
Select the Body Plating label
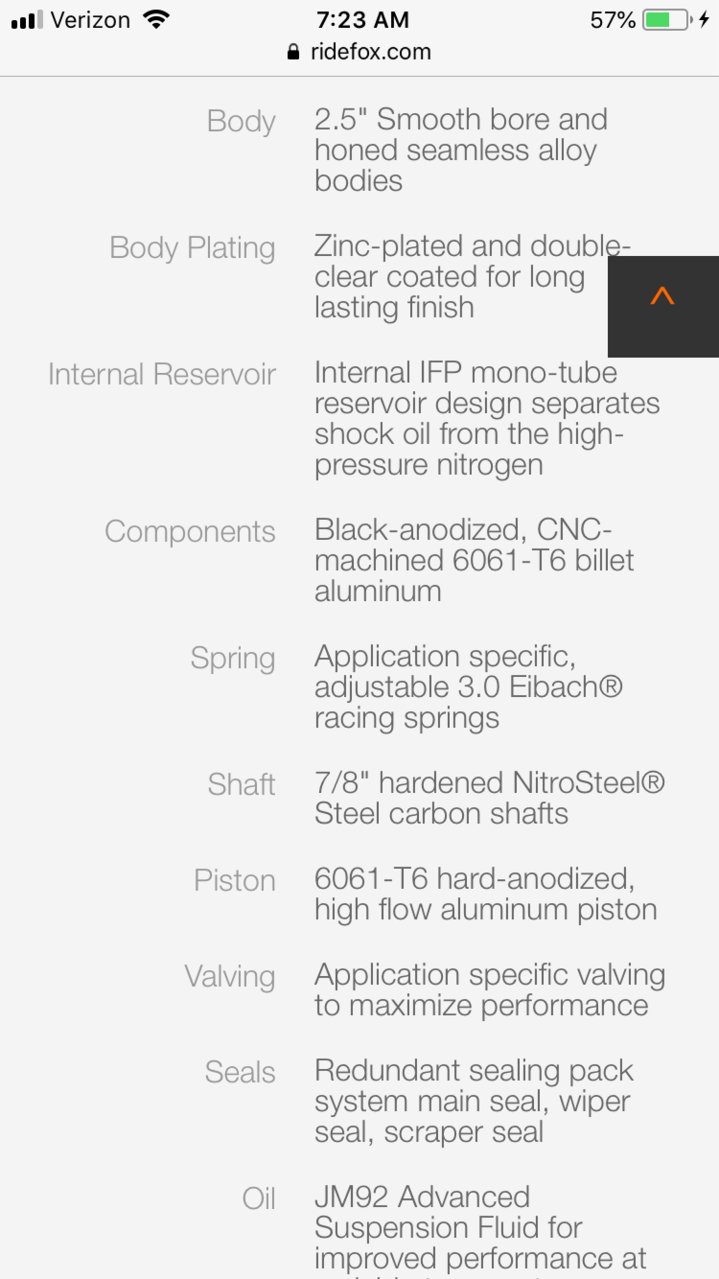pyautogui.click(x=192, y=248)
